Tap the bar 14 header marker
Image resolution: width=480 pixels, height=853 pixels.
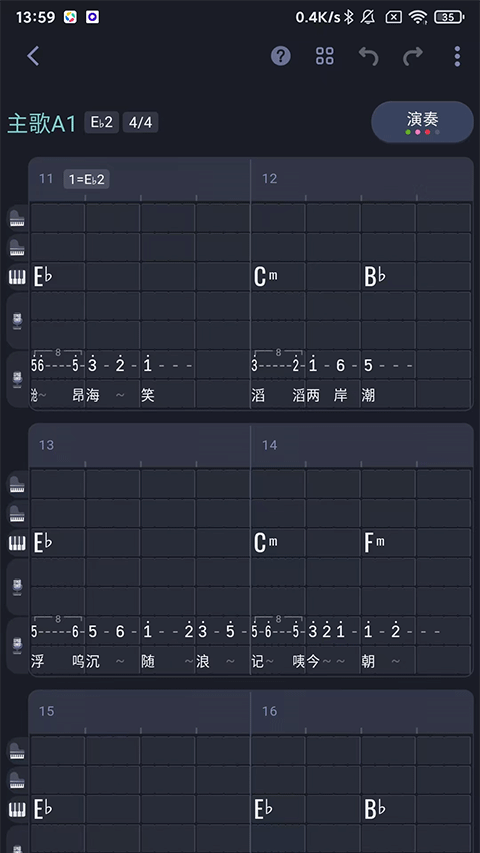click(270, 445)
